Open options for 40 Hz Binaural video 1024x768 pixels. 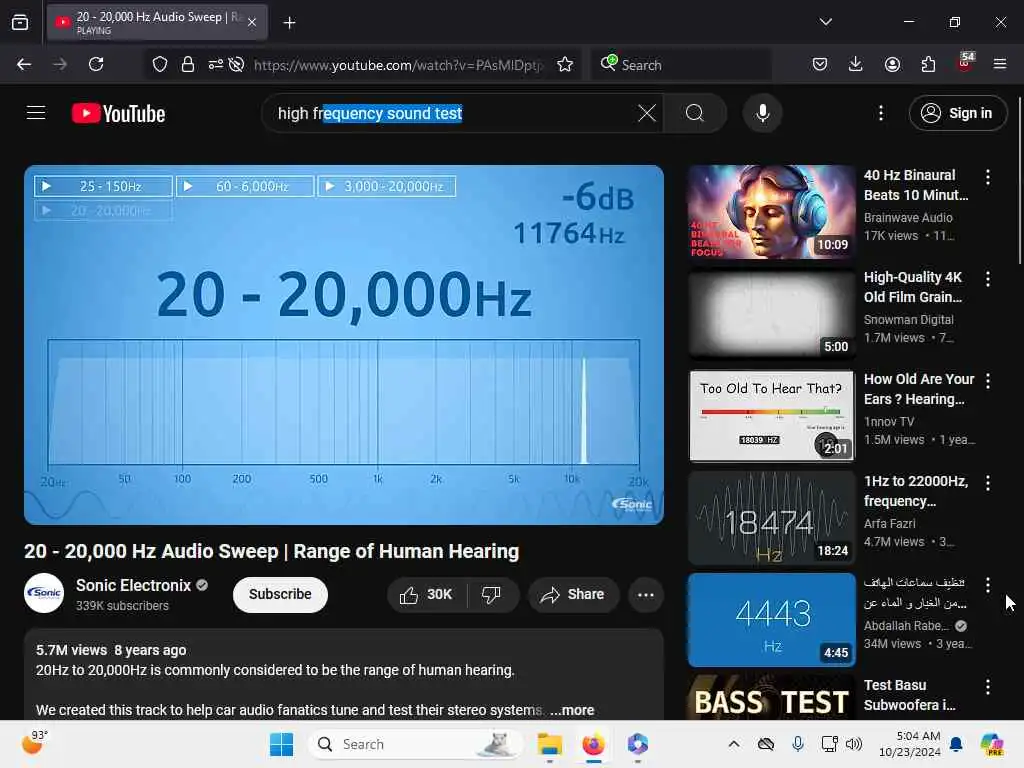pyautogui.click(x=987, y=176)
